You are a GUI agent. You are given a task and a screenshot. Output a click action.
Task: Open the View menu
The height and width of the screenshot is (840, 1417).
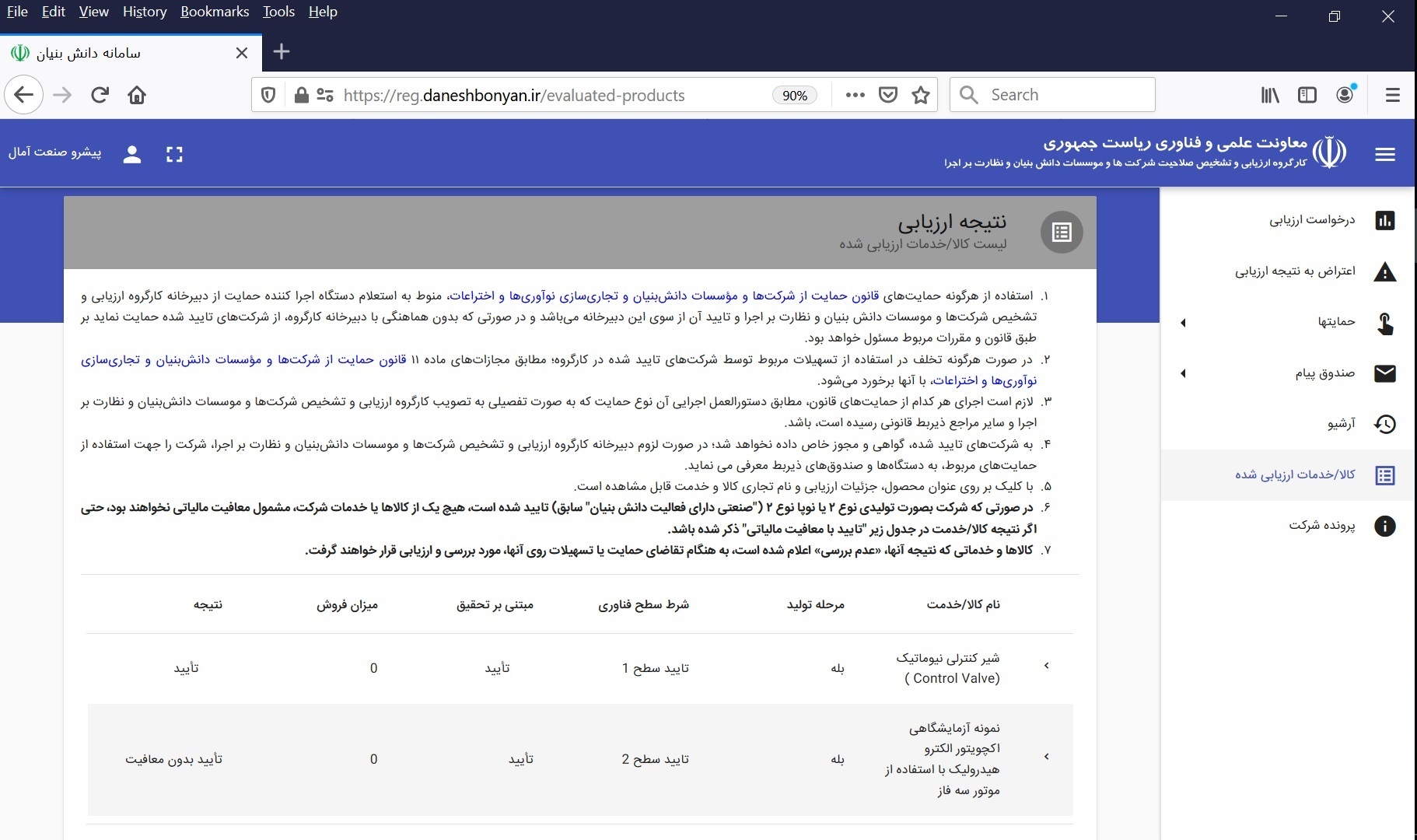(93, 12)
